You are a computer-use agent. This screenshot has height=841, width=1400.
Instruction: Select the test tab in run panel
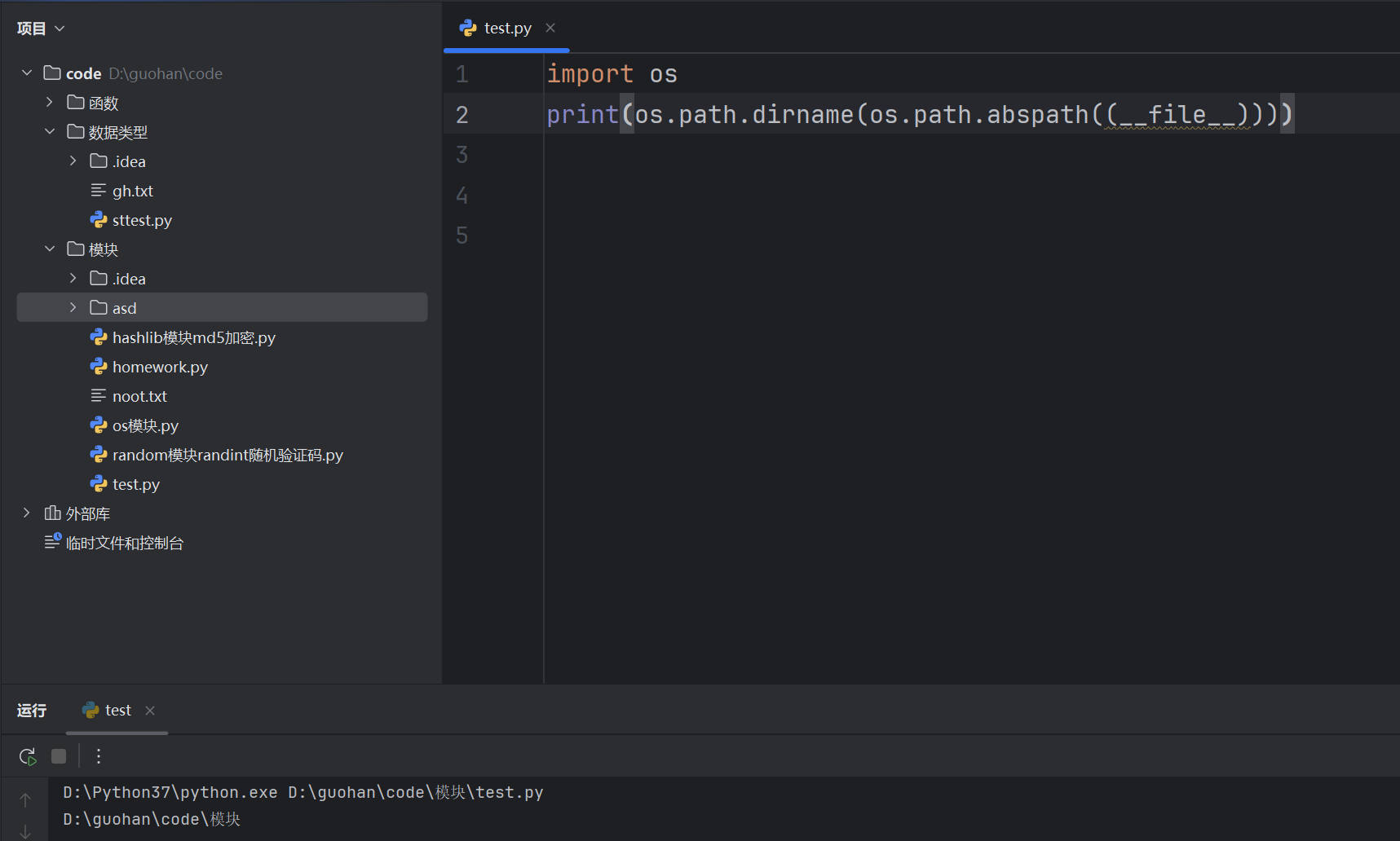[117, 711]
